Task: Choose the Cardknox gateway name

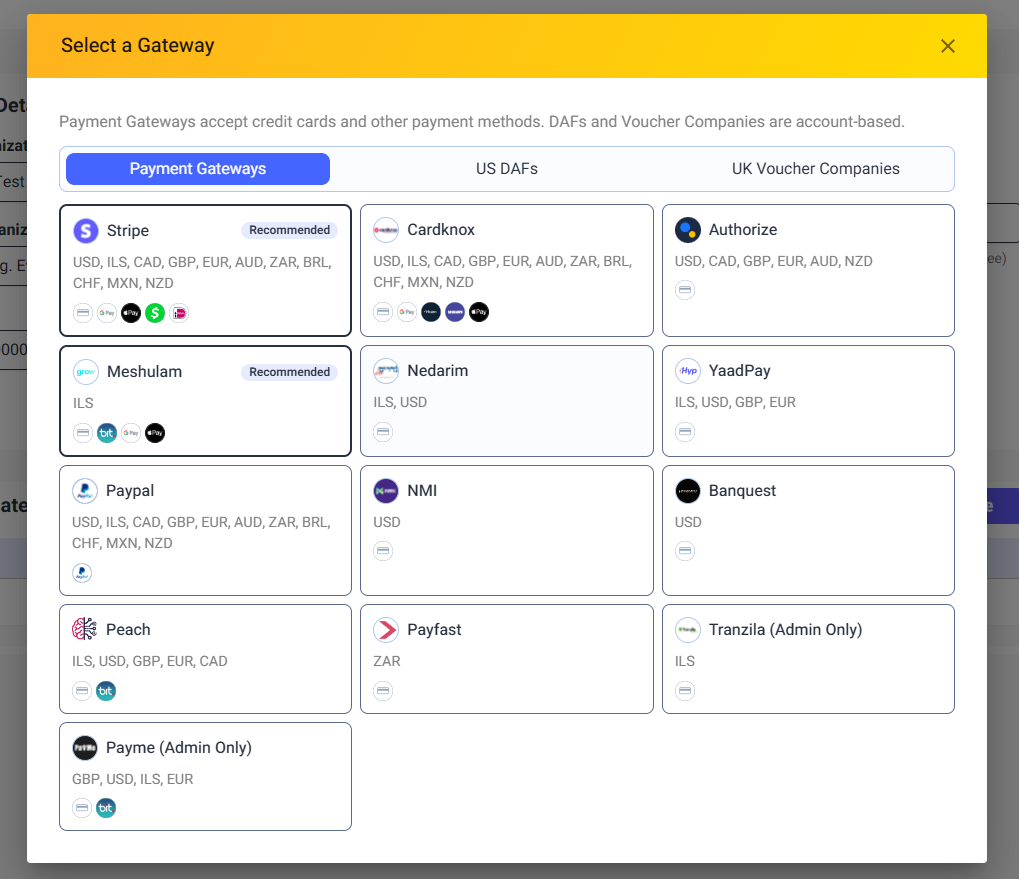Action: point(441,230)
